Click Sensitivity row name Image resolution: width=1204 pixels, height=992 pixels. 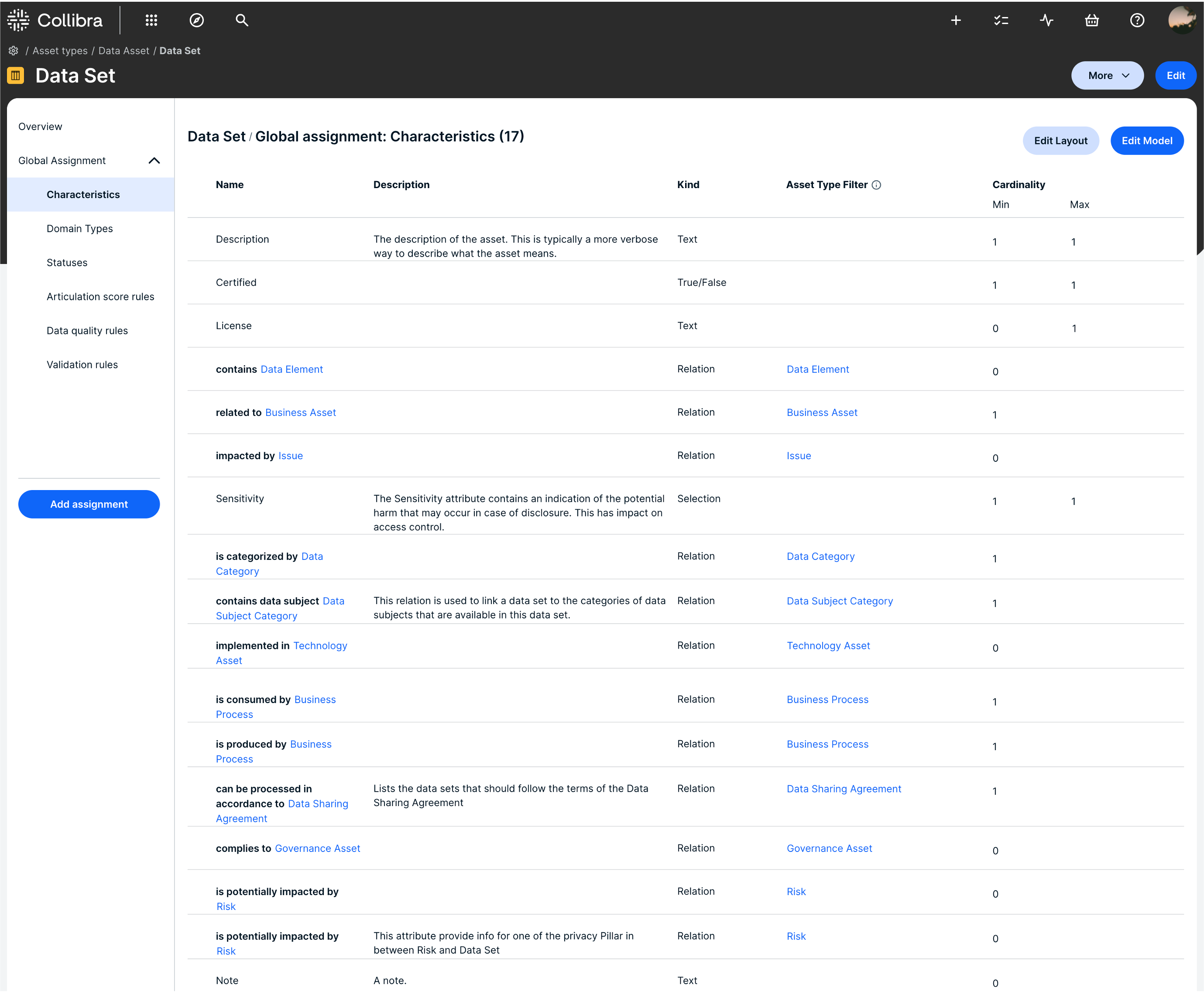pos(240,499)
